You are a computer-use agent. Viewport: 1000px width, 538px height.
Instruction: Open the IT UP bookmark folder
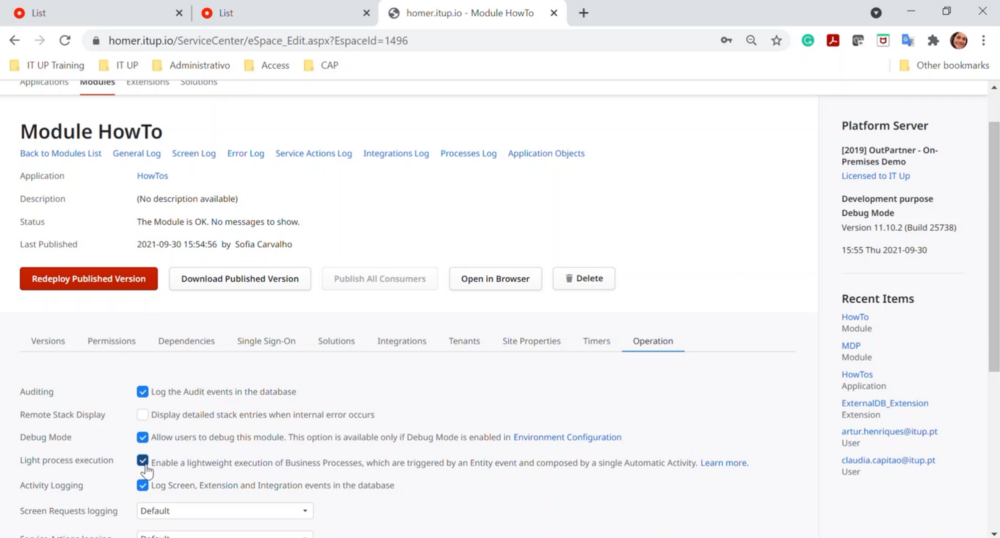tap(119, 65)
